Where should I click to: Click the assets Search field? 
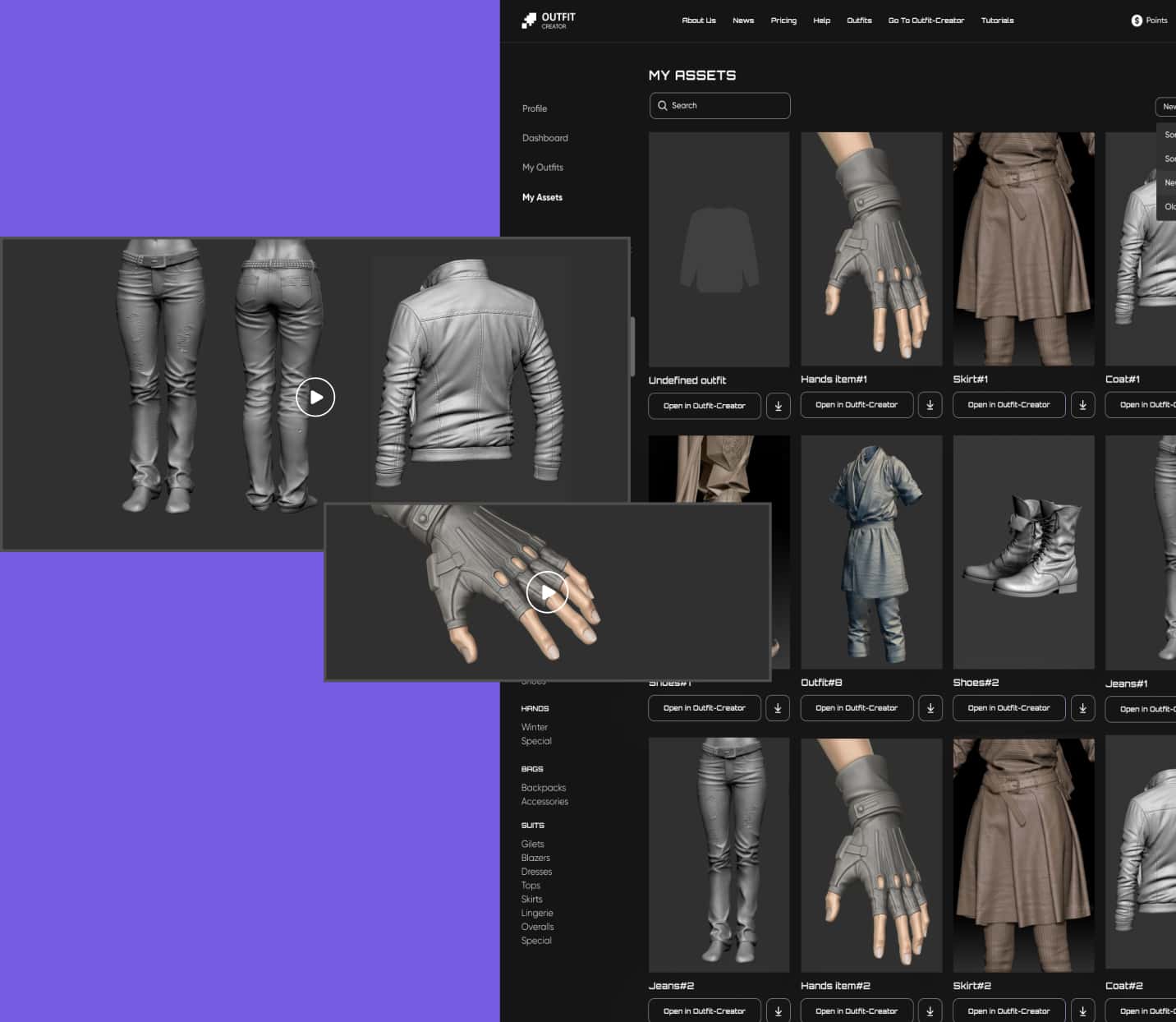point(719,106)
